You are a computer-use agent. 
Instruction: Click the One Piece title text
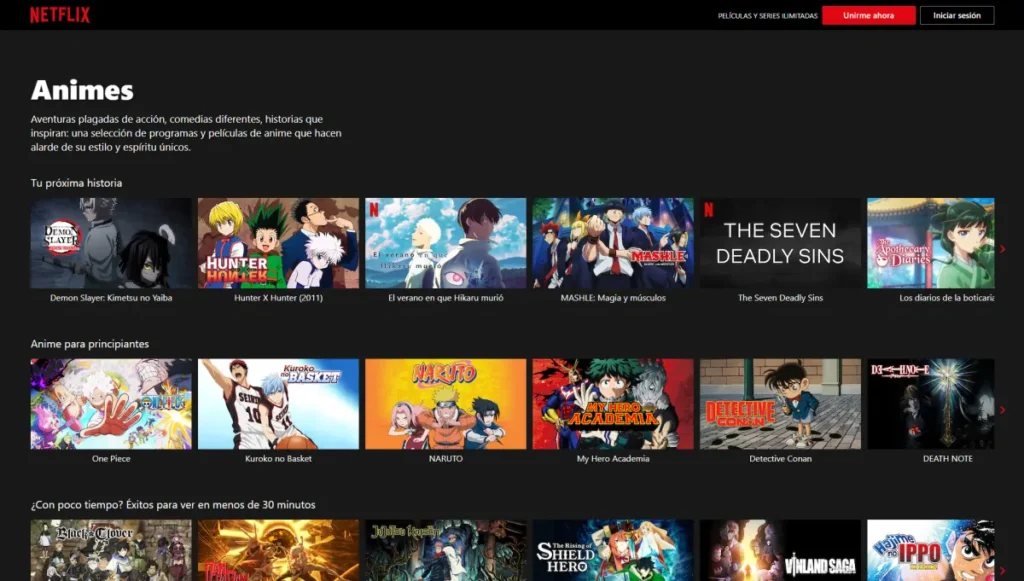(x=111, y=458)
